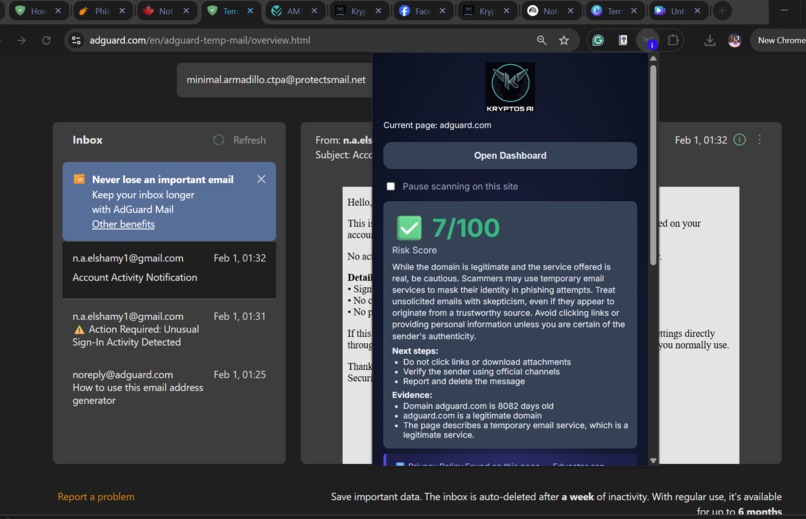Screen dimensions: 806x519
Task: Close the Facebook tab
Action: (442, 11)
